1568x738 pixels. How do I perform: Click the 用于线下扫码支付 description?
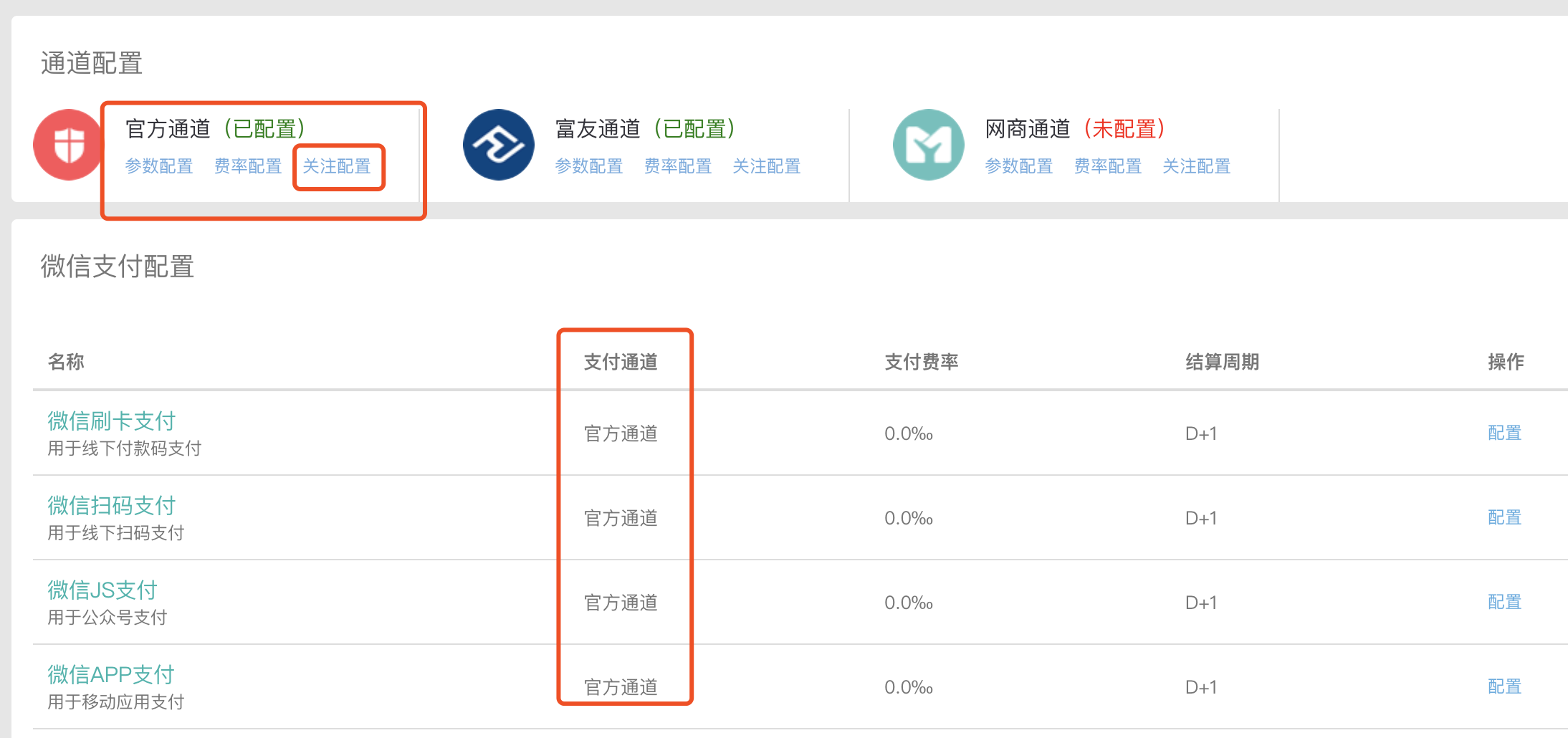(x=116, y=533)
